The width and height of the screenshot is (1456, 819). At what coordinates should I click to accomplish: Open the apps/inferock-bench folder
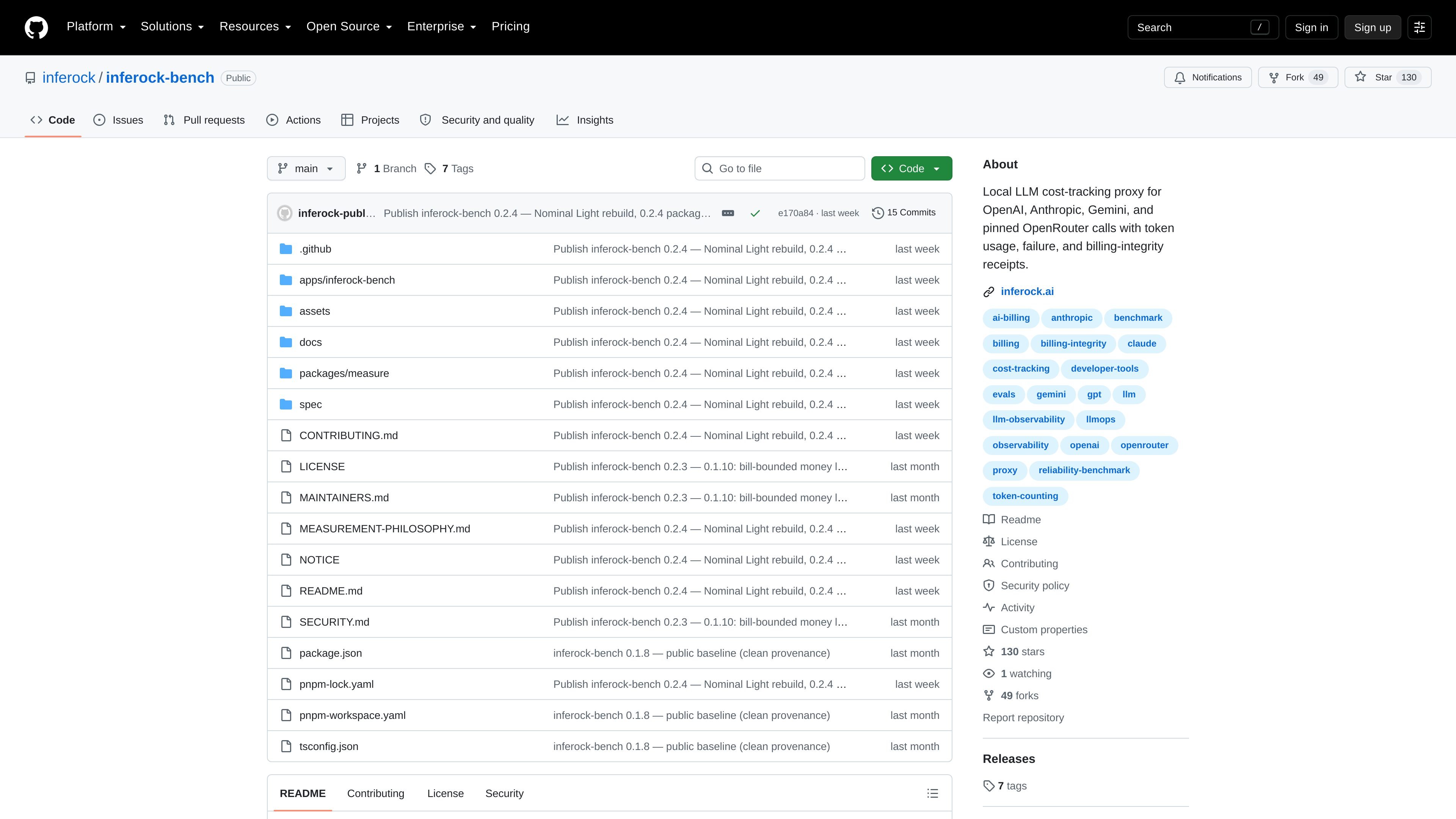(x=347, y=280)
